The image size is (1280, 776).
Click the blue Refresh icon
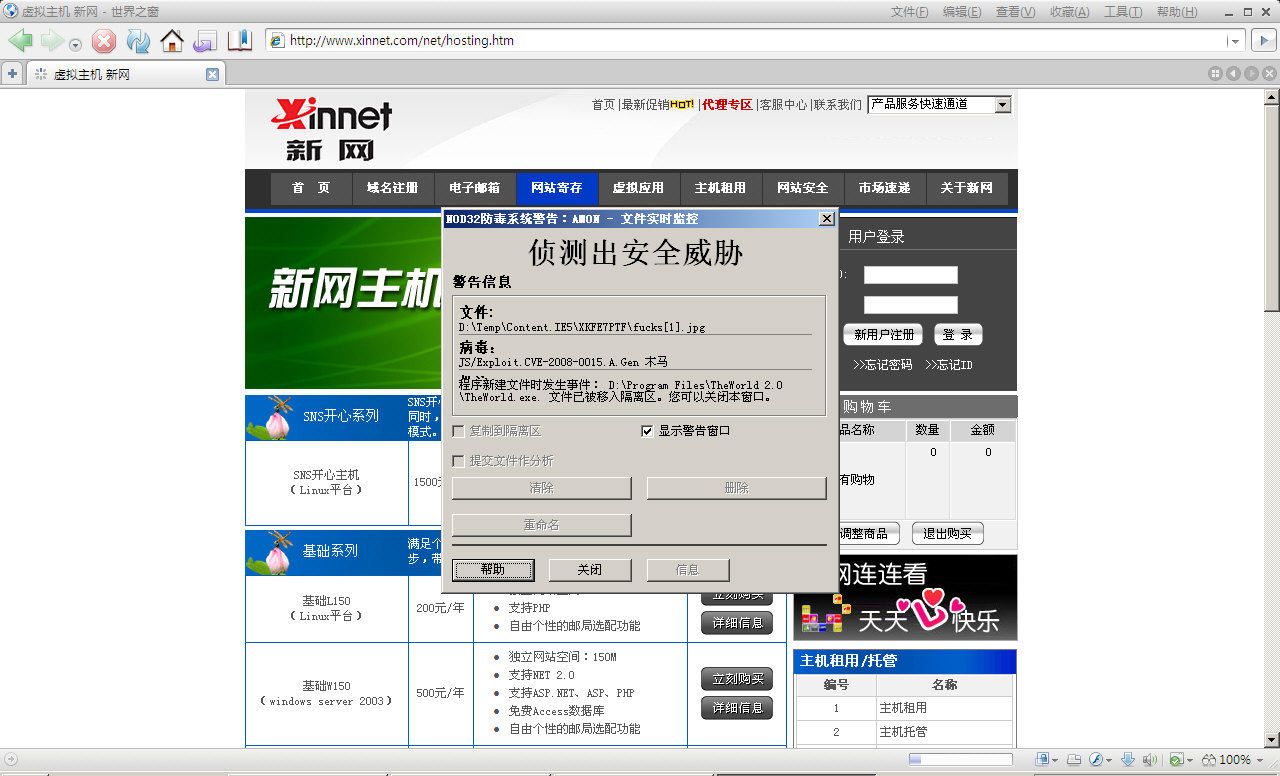click(x=138, y=41)
